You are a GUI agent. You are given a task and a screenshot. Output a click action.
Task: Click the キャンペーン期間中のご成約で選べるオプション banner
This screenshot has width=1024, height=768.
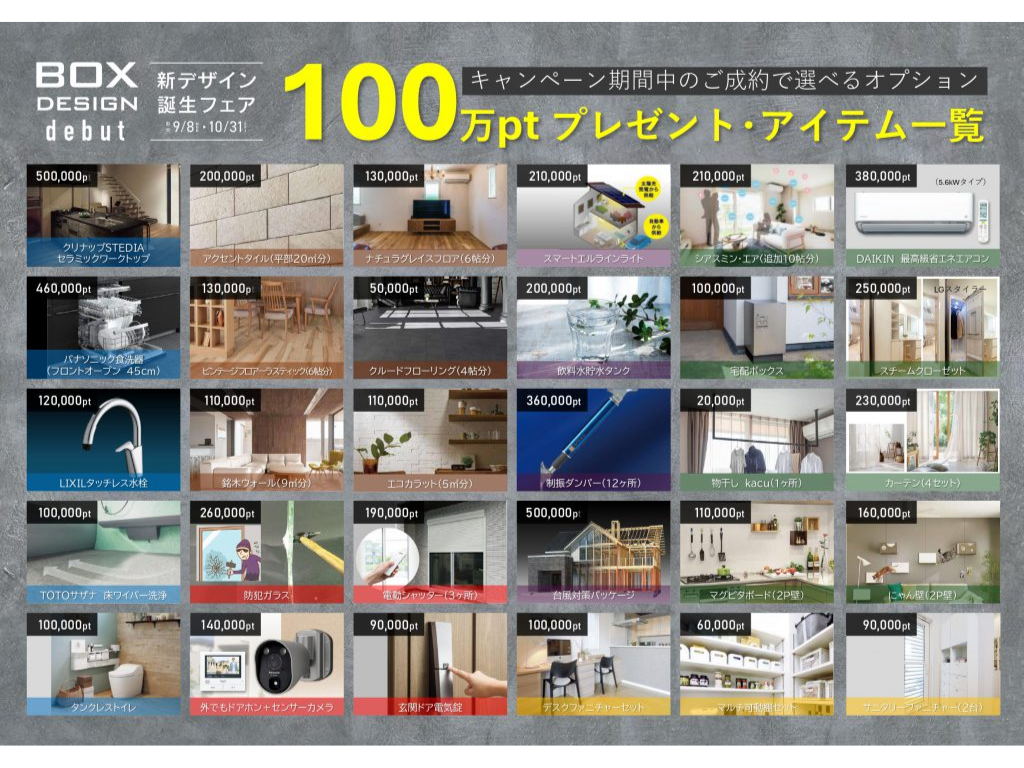724,79
